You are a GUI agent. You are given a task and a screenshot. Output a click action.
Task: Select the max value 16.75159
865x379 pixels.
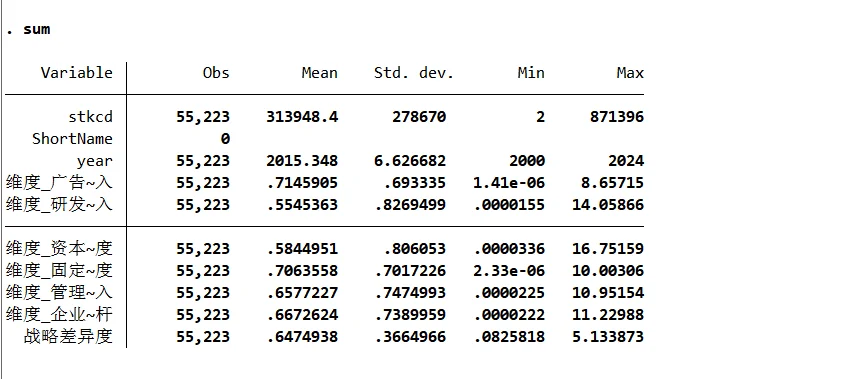pyautogui.click(x=608, y=249)
